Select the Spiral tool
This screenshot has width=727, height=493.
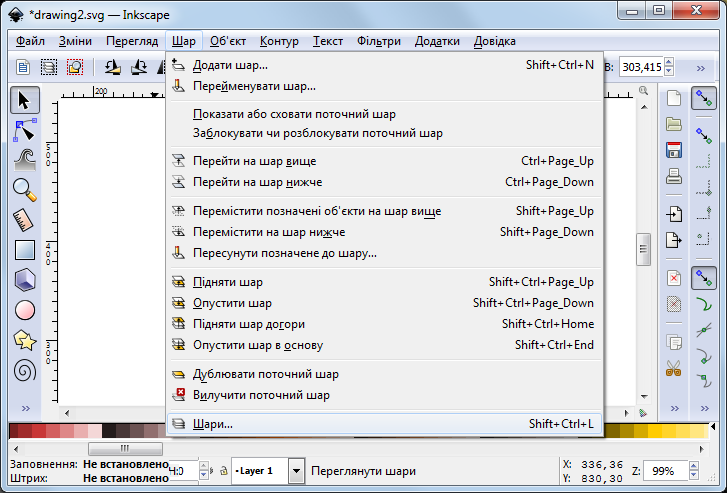(25, 370)
